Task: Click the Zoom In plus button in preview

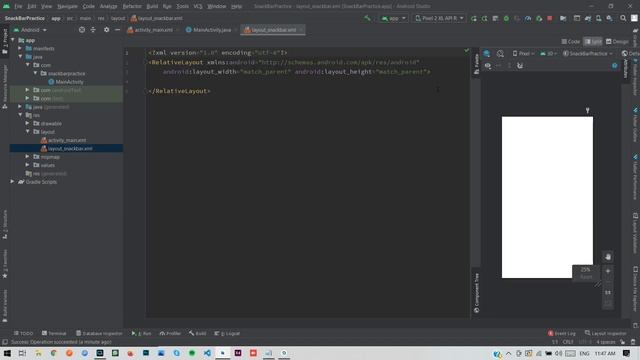Action: (608, 271)
